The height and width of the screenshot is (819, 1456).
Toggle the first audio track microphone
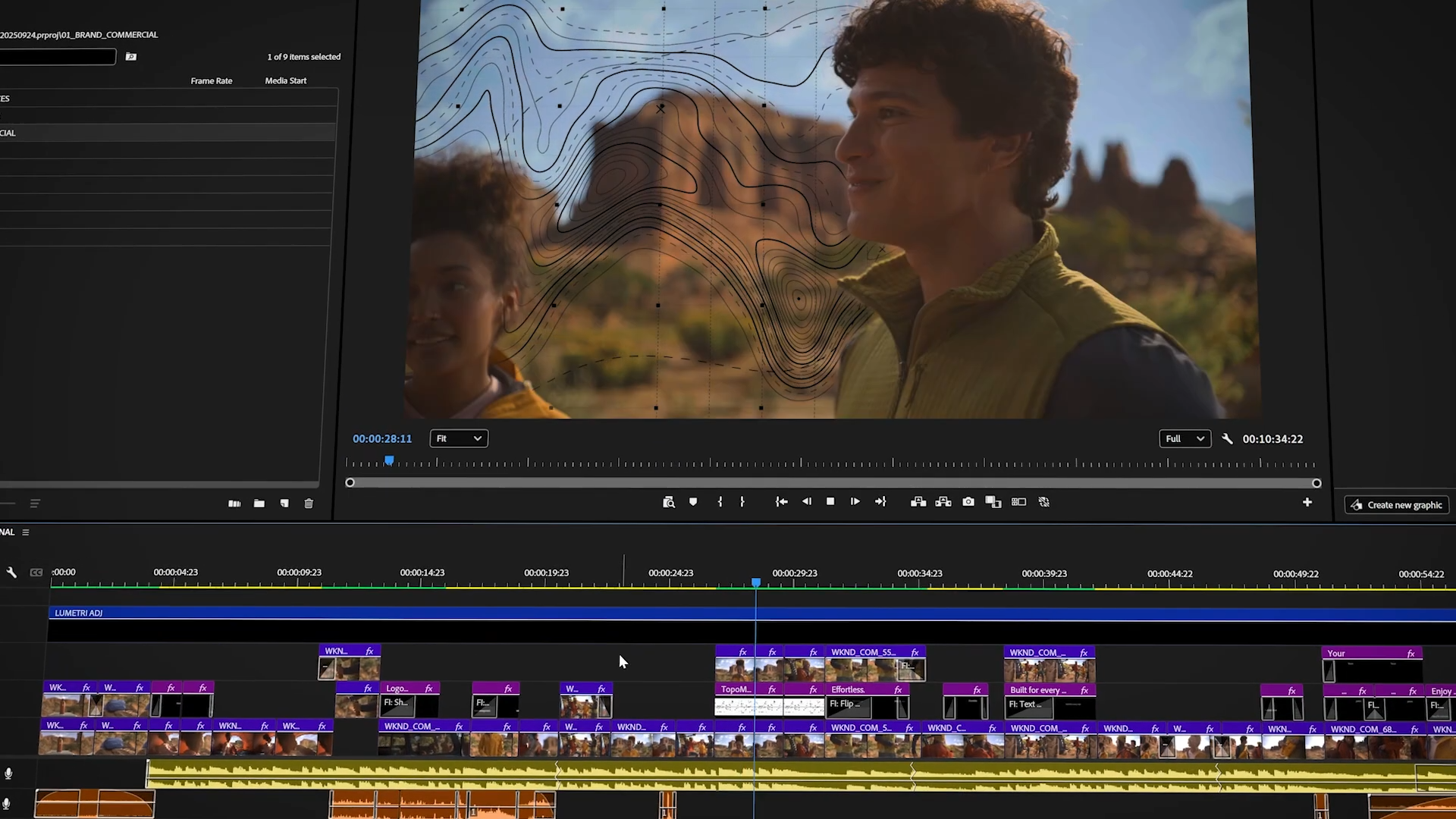pyautogui.click(x=8, y=773)
